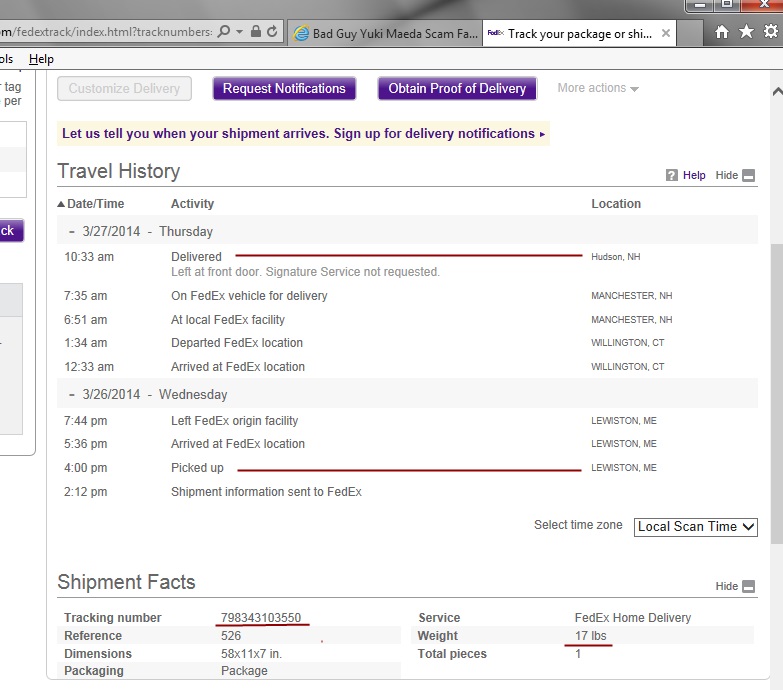Click the scrollbar up arrow
The width and height of the screenshot is (783, 690).
click(x=777, y=91)
